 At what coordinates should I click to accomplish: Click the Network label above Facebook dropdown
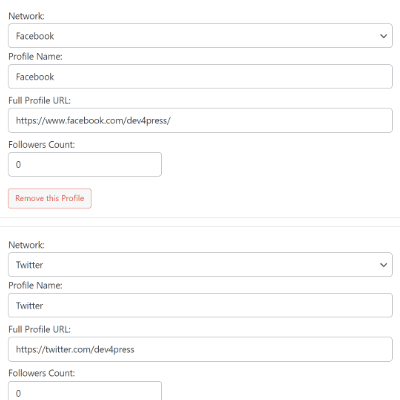coord(26,16)
